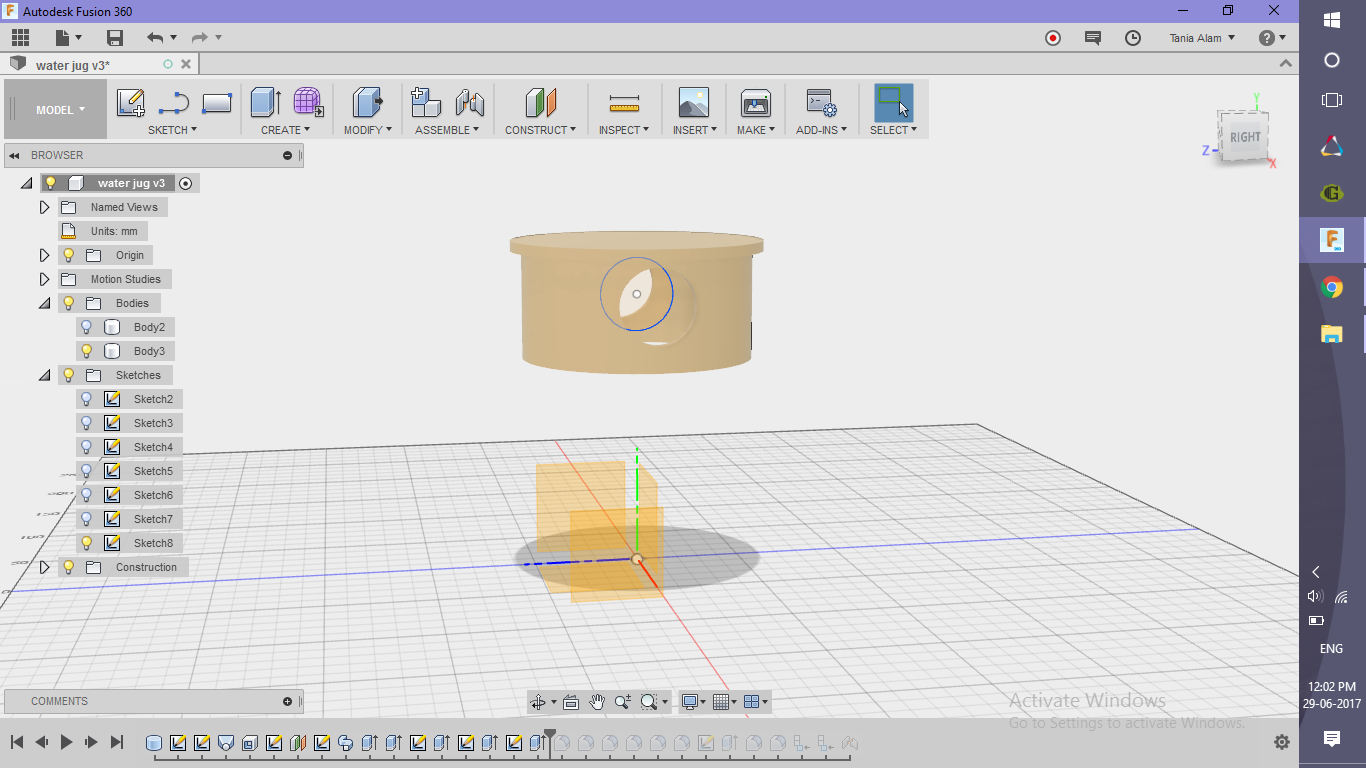This screenshot has width=1366, height=768.
Task: Click the Orbit navigation icon
Action: click(538, 702)
